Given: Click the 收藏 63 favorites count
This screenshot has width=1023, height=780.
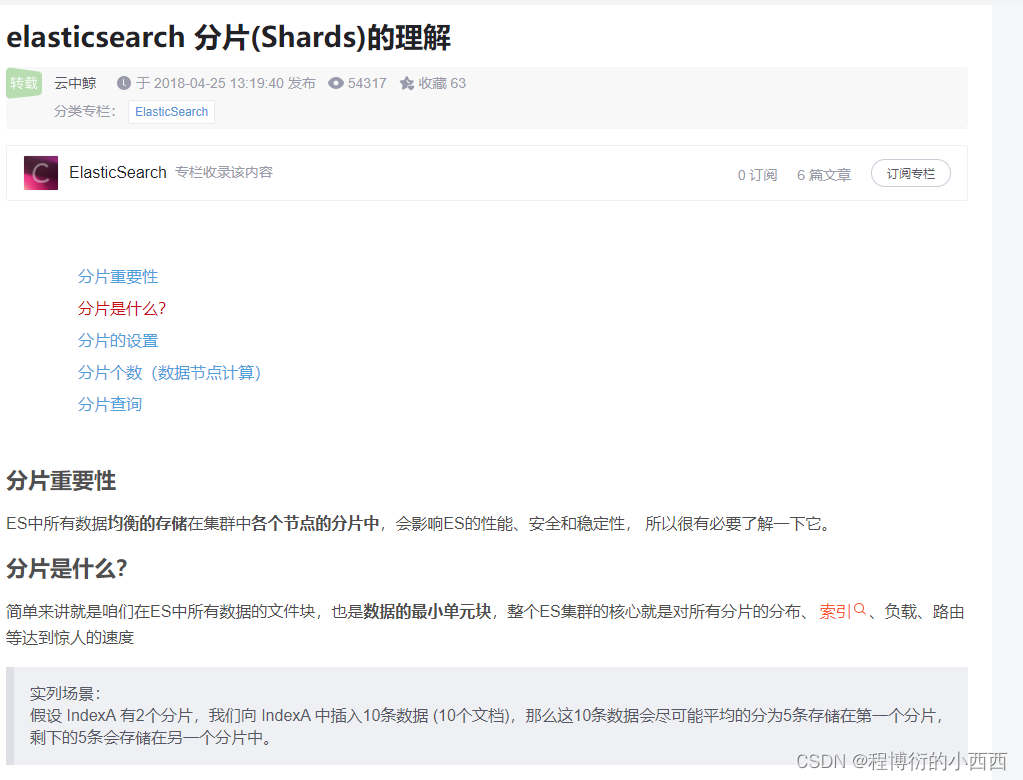Looking at the screenshot, I should [x=442, y=83].
